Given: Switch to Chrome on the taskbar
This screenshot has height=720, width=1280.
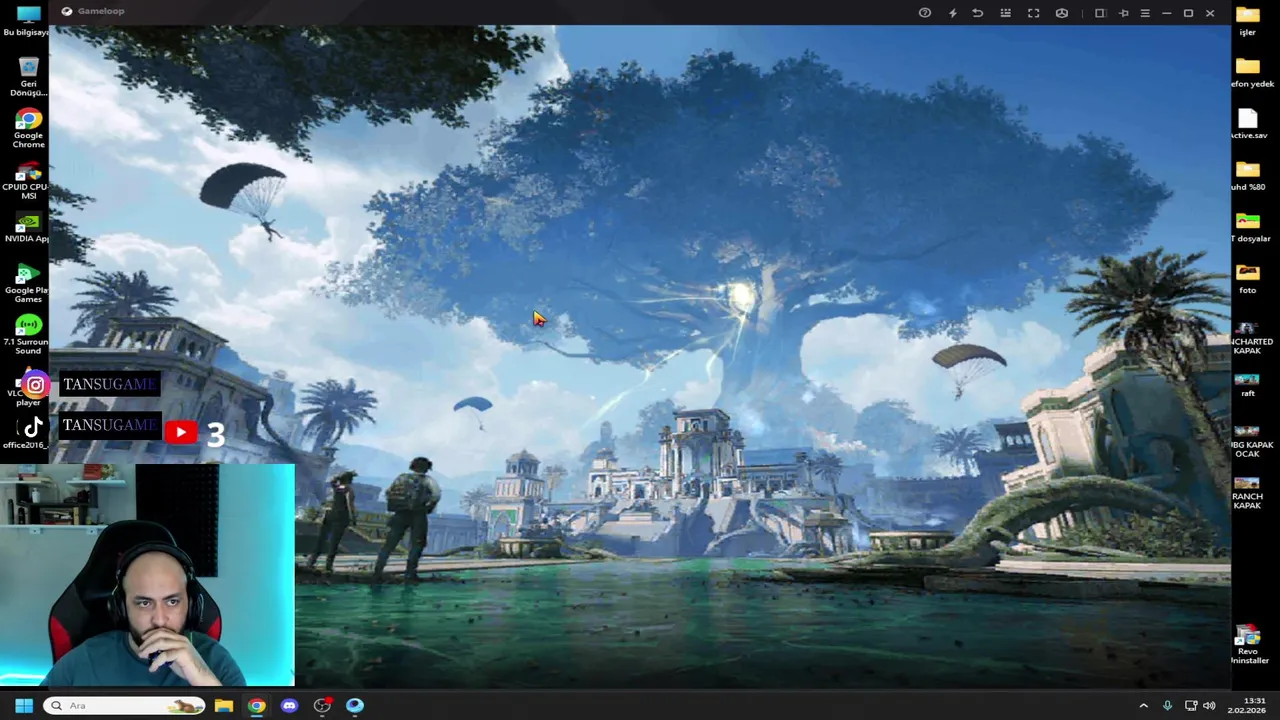Looking at the screenshot, I should tap(257, 705).
